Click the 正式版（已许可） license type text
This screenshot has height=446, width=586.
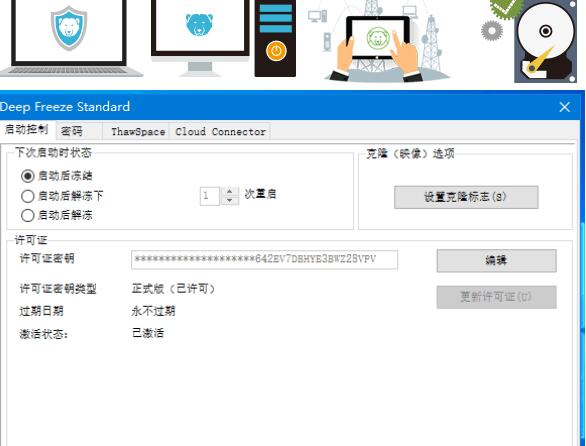174,289
